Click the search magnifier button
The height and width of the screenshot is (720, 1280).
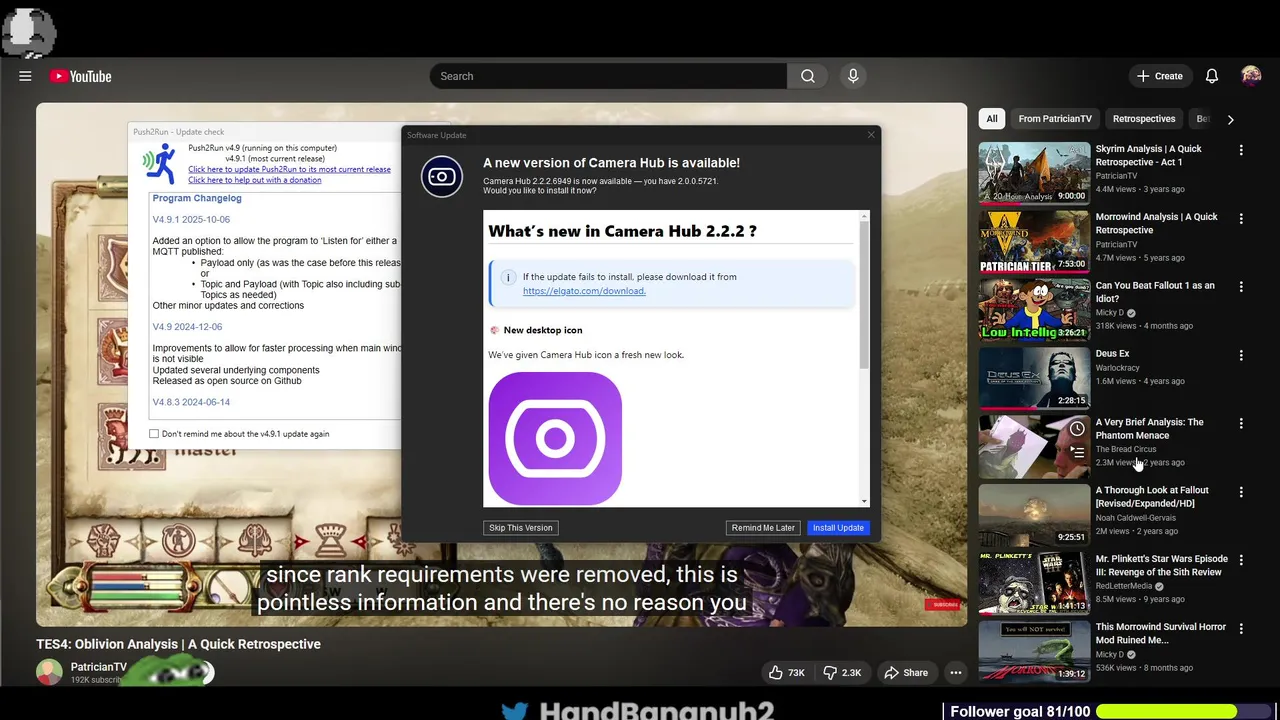tap(808, 76)
